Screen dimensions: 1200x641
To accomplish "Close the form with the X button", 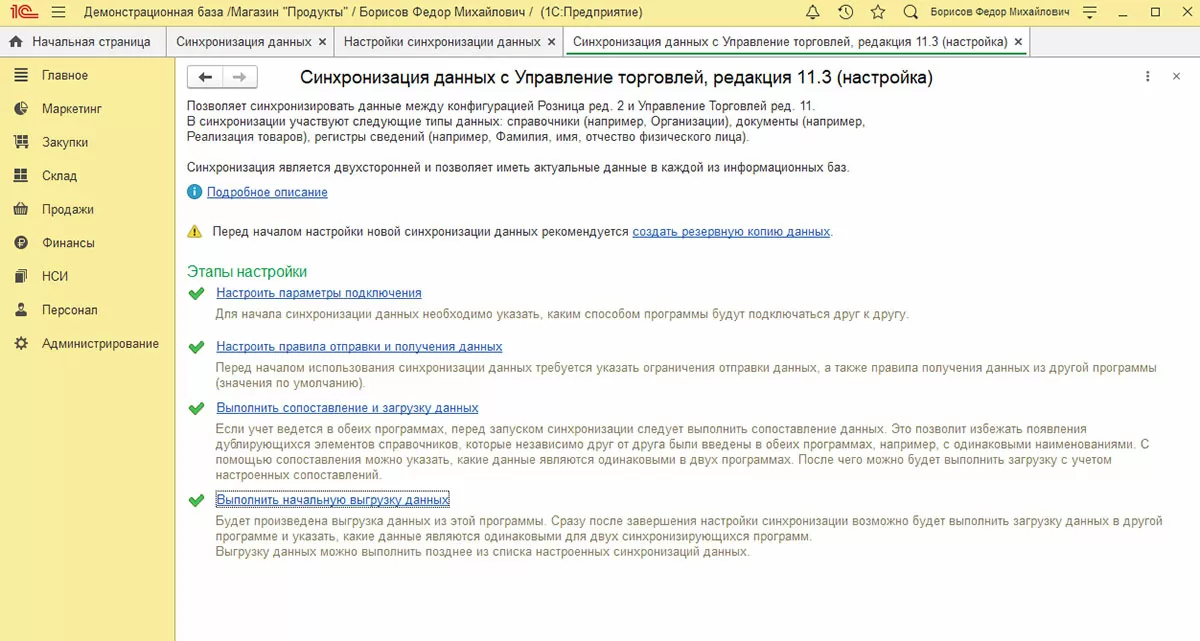I will click(1177, 77).
